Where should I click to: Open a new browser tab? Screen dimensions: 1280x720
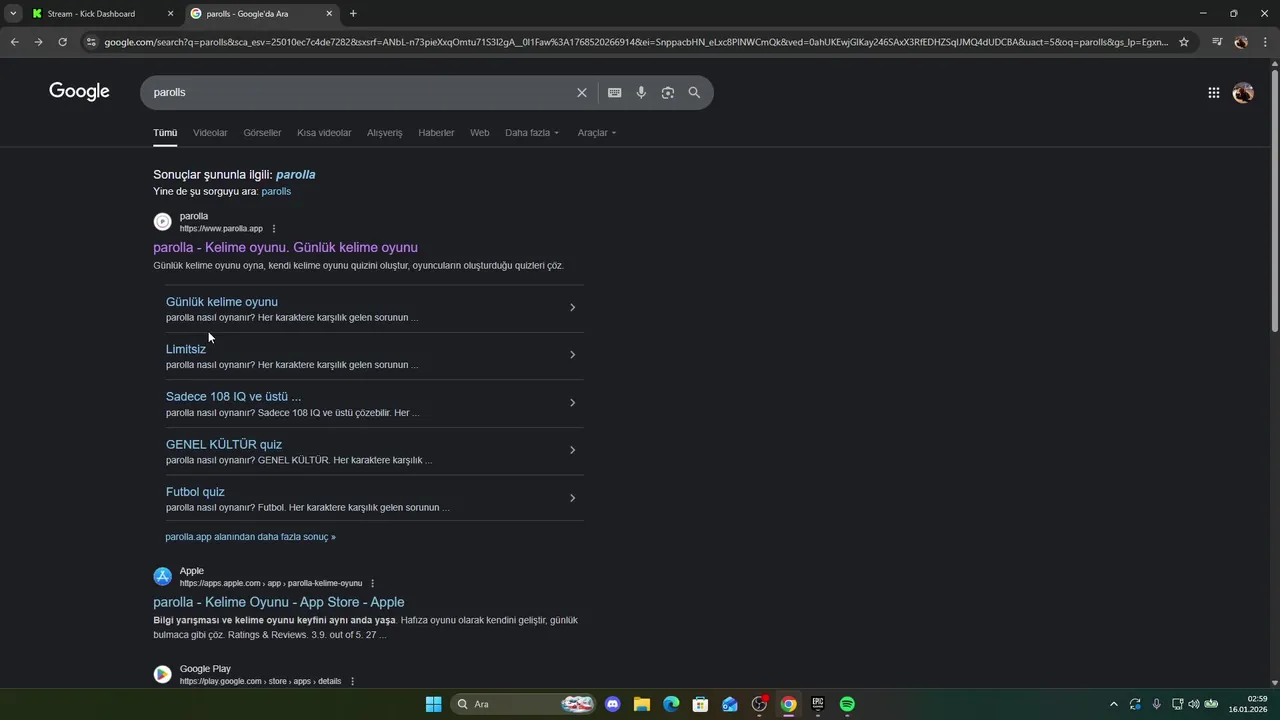(353, 14)
